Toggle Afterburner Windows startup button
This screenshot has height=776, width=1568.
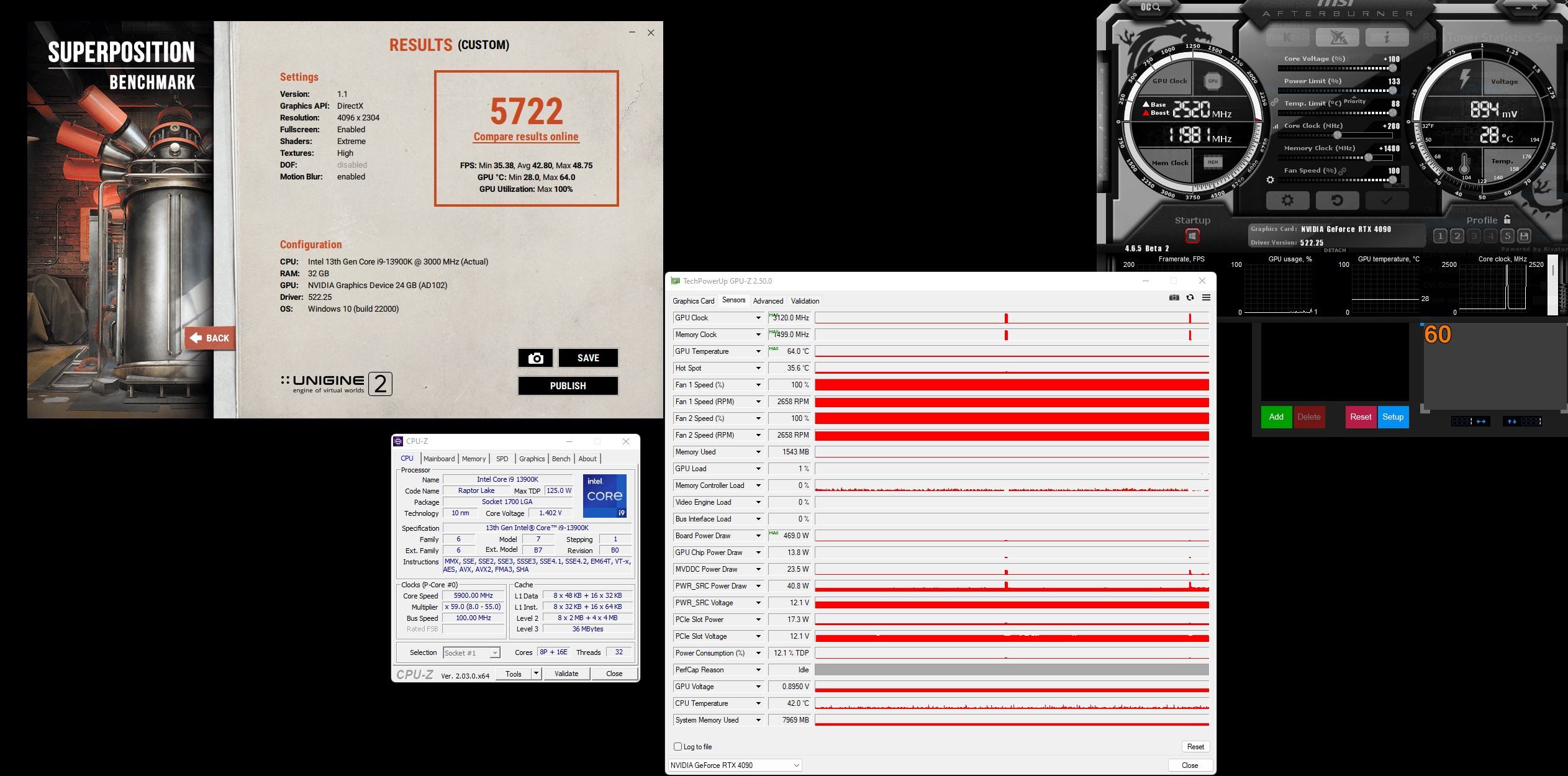pos(1192,236)
